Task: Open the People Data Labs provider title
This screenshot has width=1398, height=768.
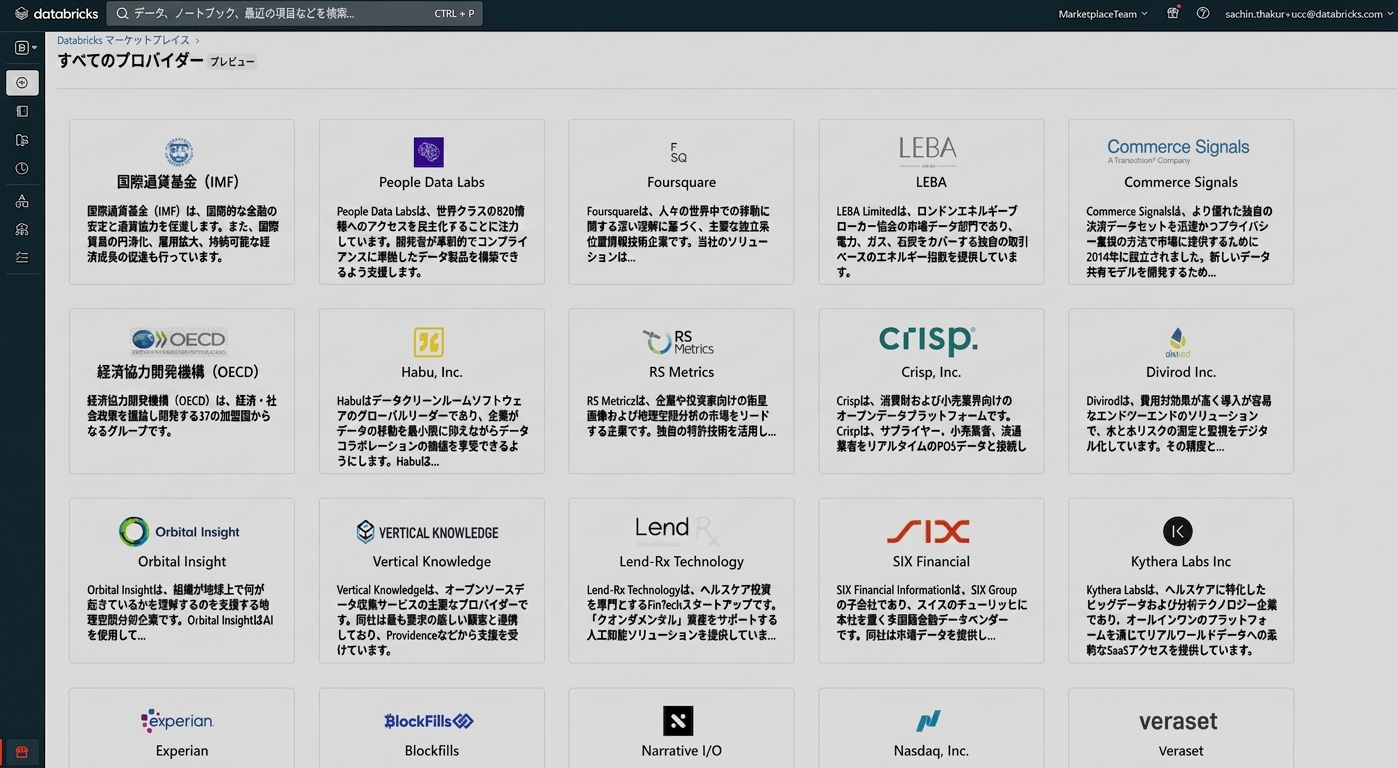Action: [432, 182]
